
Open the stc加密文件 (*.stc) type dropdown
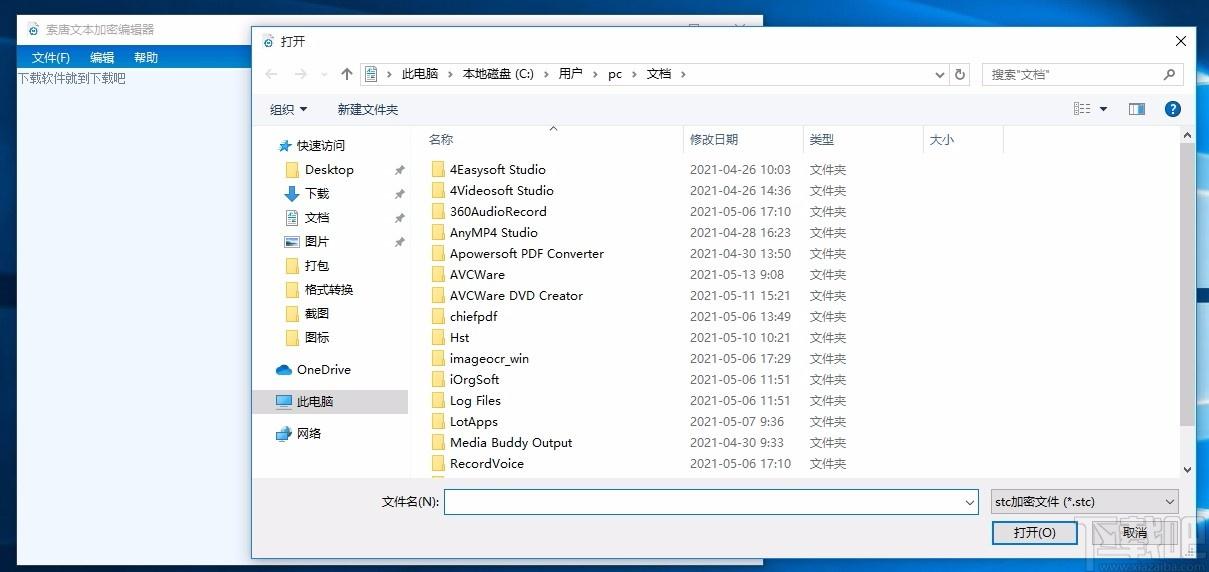point(1085,502)
